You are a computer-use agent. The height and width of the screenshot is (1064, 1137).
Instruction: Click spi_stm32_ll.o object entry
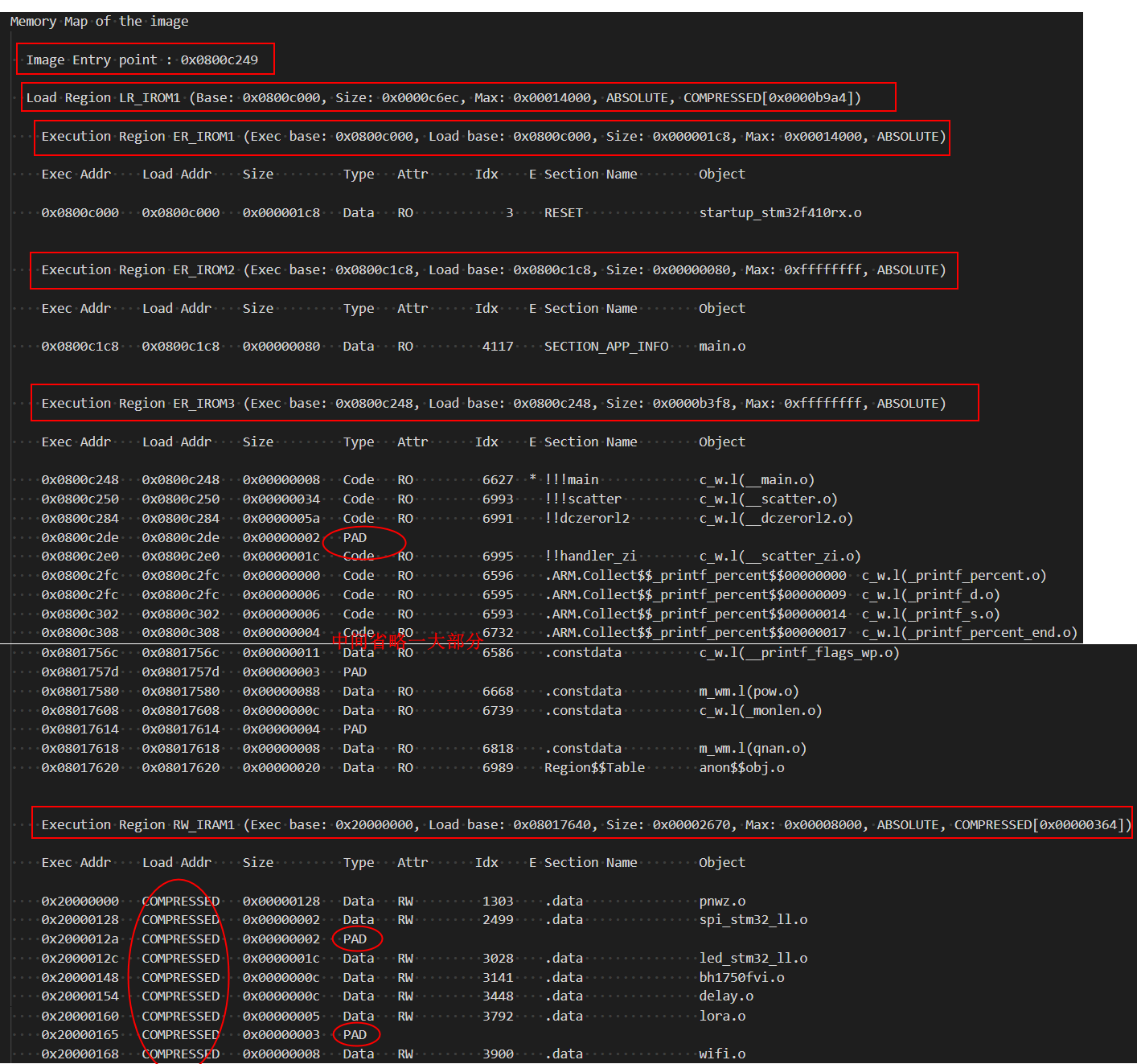(753, 920)
